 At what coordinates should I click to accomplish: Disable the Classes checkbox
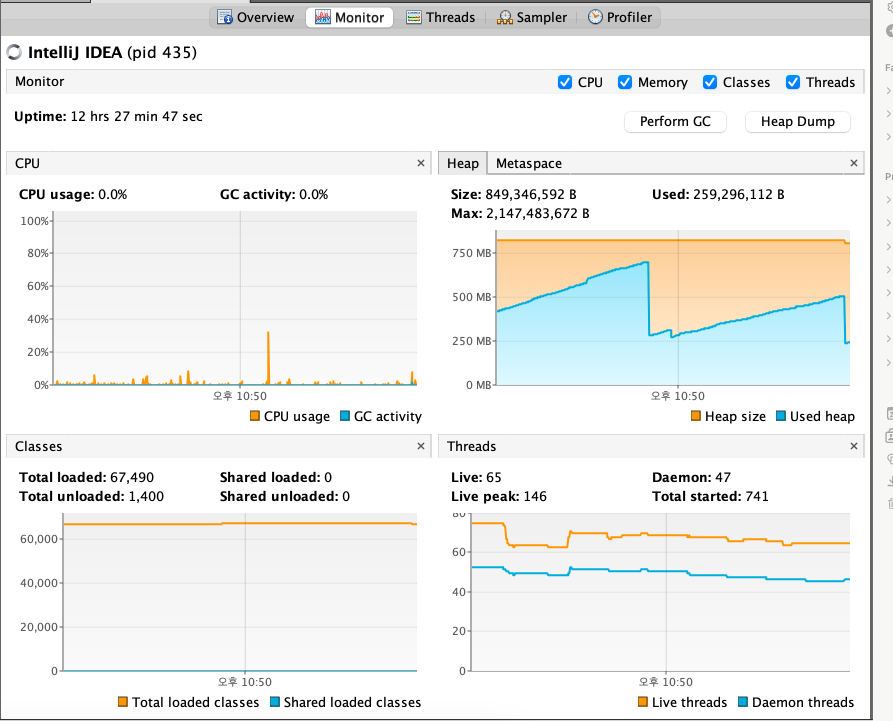[x=710, y=82]
